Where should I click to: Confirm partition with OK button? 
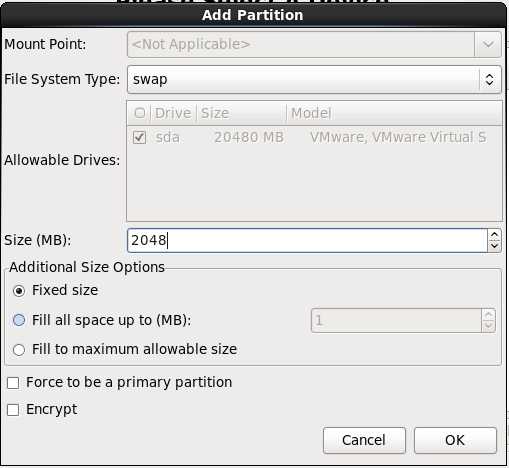click(x=455, y=440)
